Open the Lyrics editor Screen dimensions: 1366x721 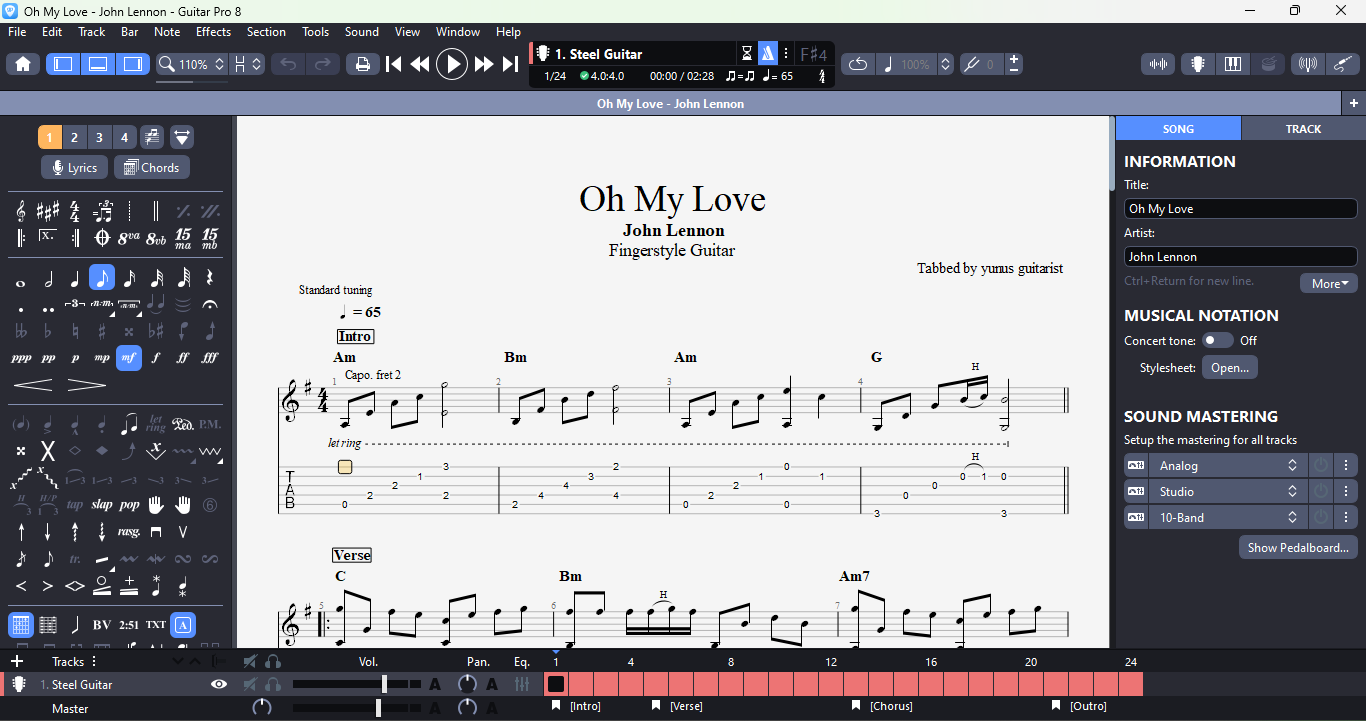[75, 168]
